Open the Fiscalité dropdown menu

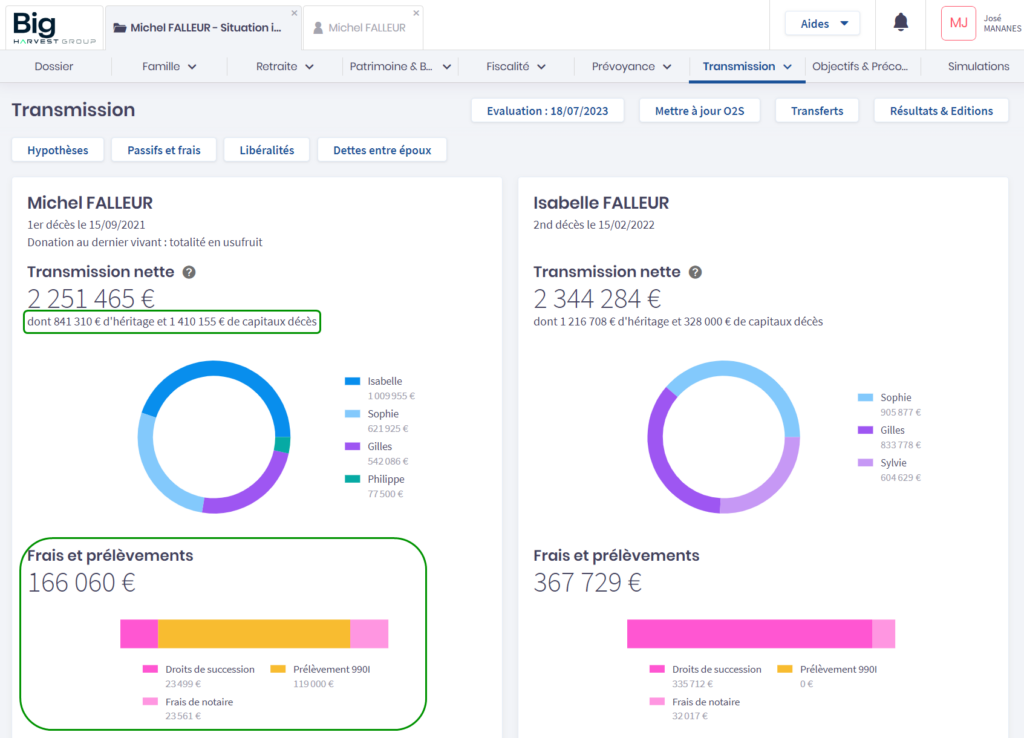[516, 67]
